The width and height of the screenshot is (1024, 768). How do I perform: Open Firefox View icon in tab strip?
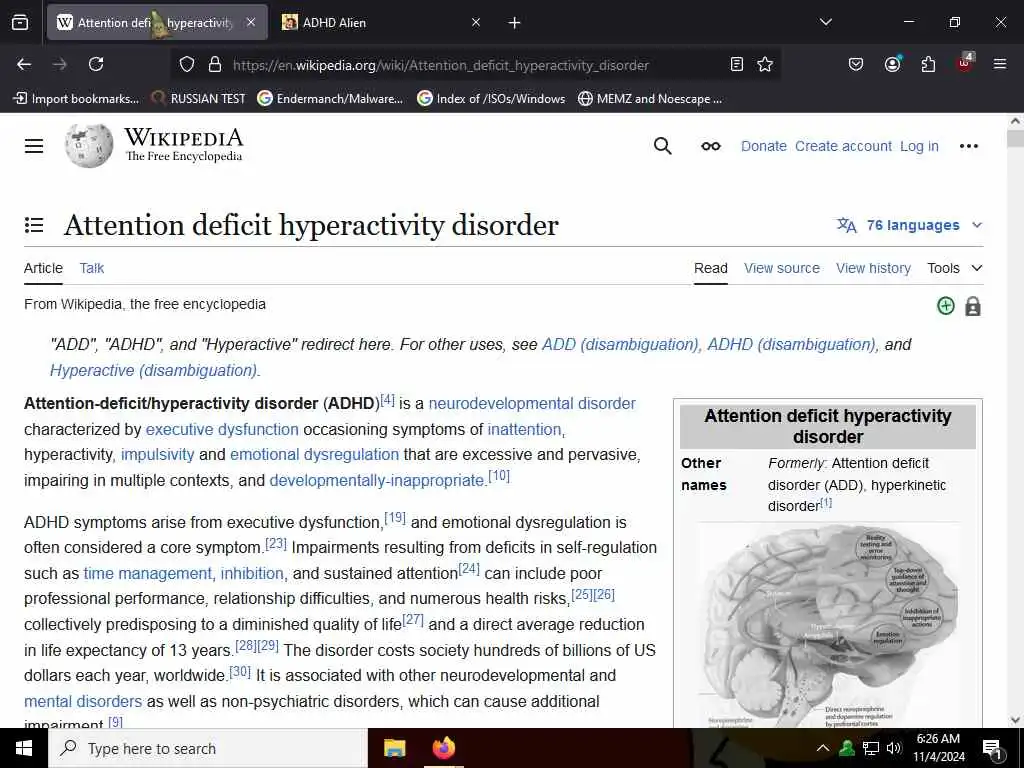[20, 23]
